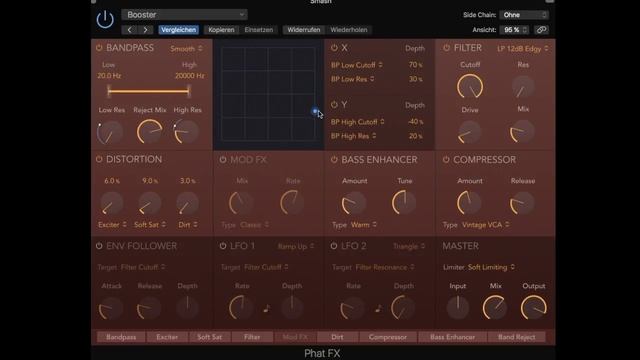Image resolution: width=640 pixels, height=360 pixels.
Task: Click the Kopieren button
Action: pyautogui.click(x=221, y=30)
